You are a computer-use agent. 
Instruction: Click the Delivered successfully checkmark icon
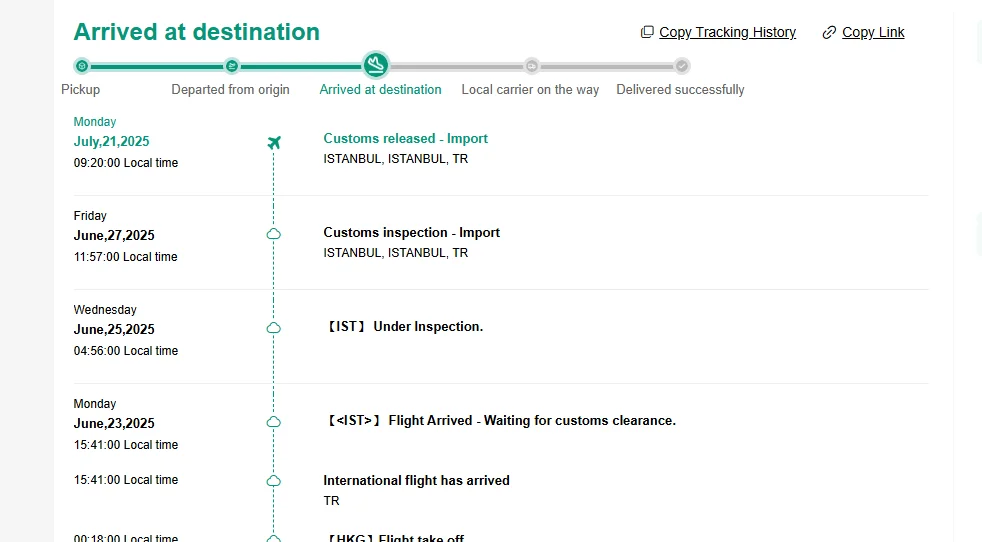pos(682,66)
